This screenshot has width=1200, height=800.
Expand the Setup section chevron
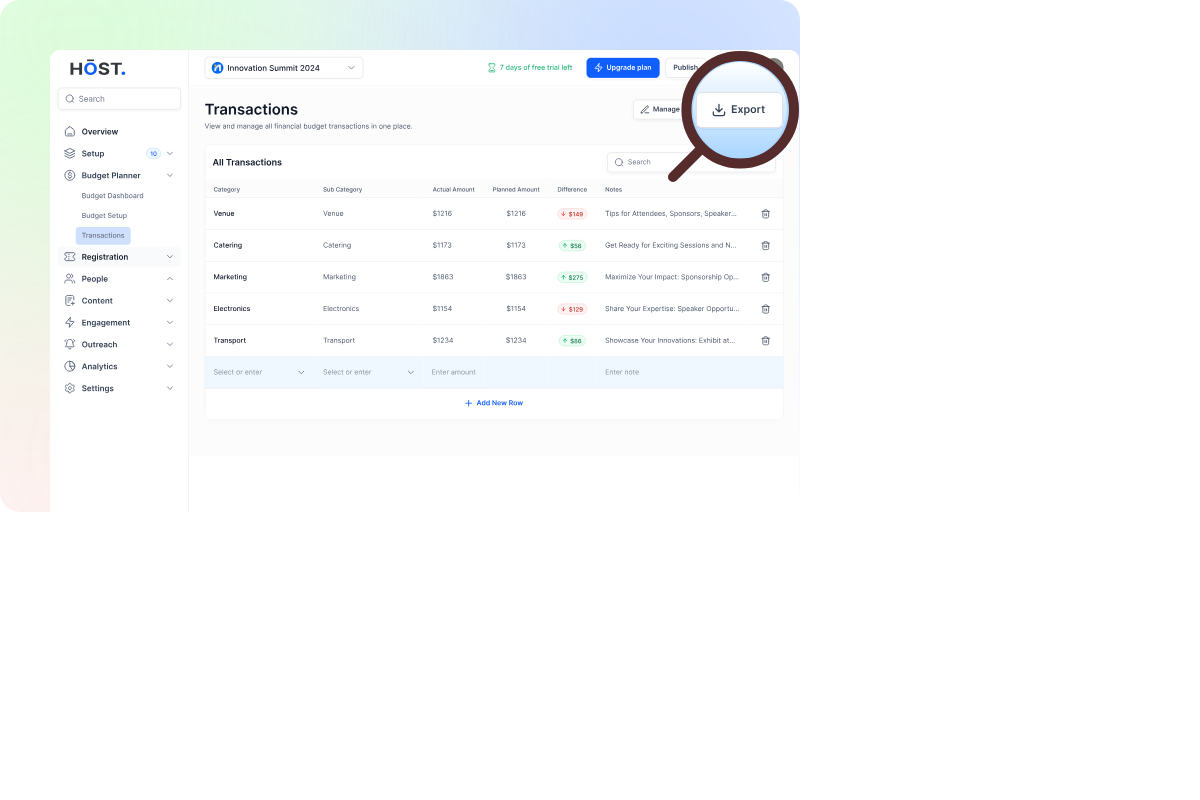[x=170, y=154]
